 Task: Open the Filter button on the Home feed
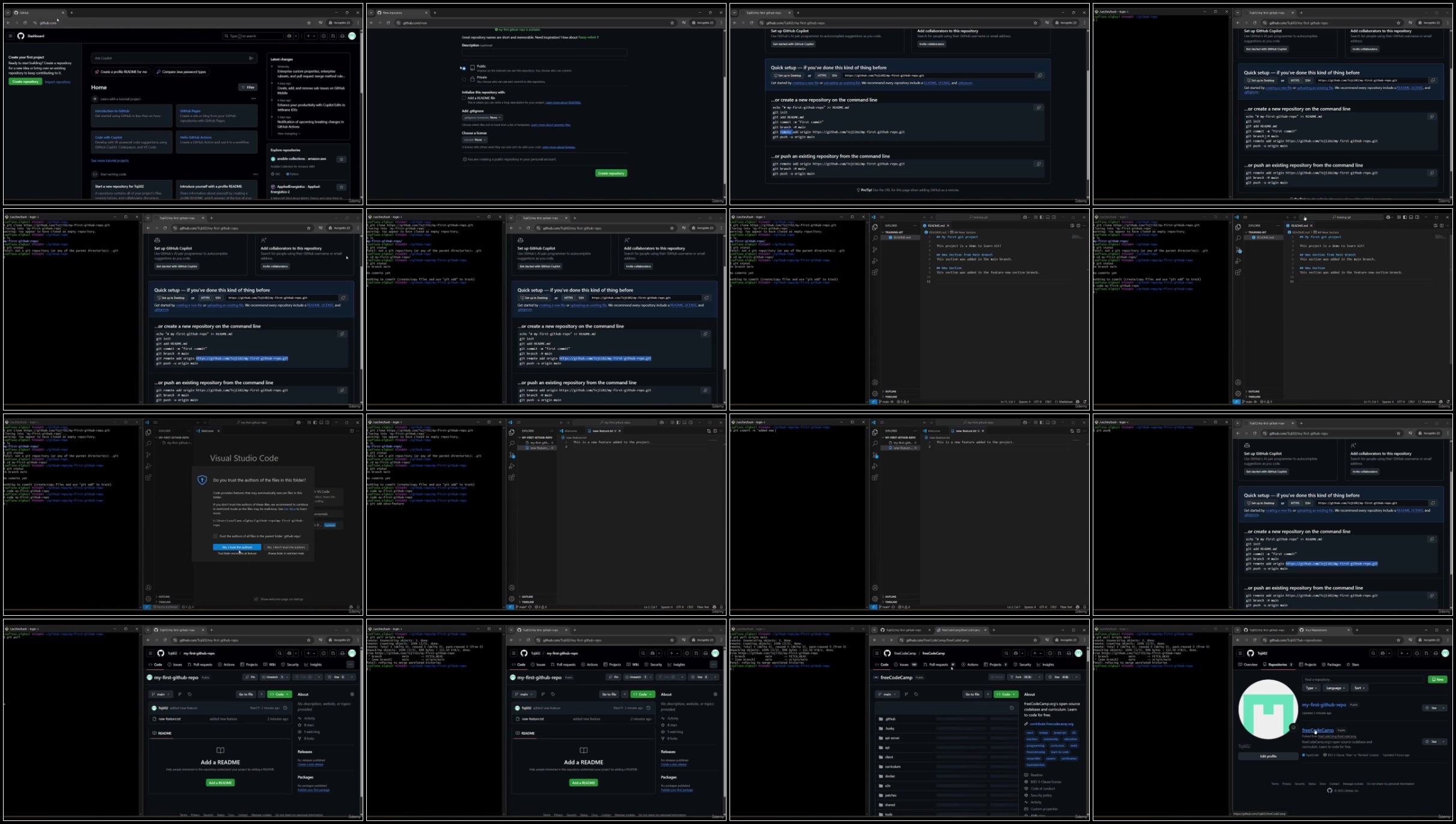248,87
